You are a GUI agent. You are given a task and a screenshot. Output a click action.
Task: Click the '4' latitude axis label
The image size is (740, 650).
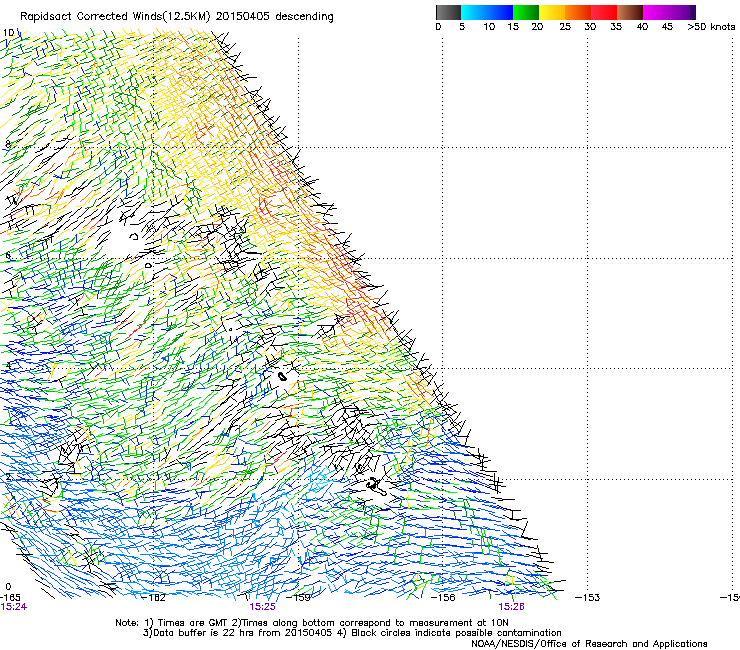coord(8,365)
